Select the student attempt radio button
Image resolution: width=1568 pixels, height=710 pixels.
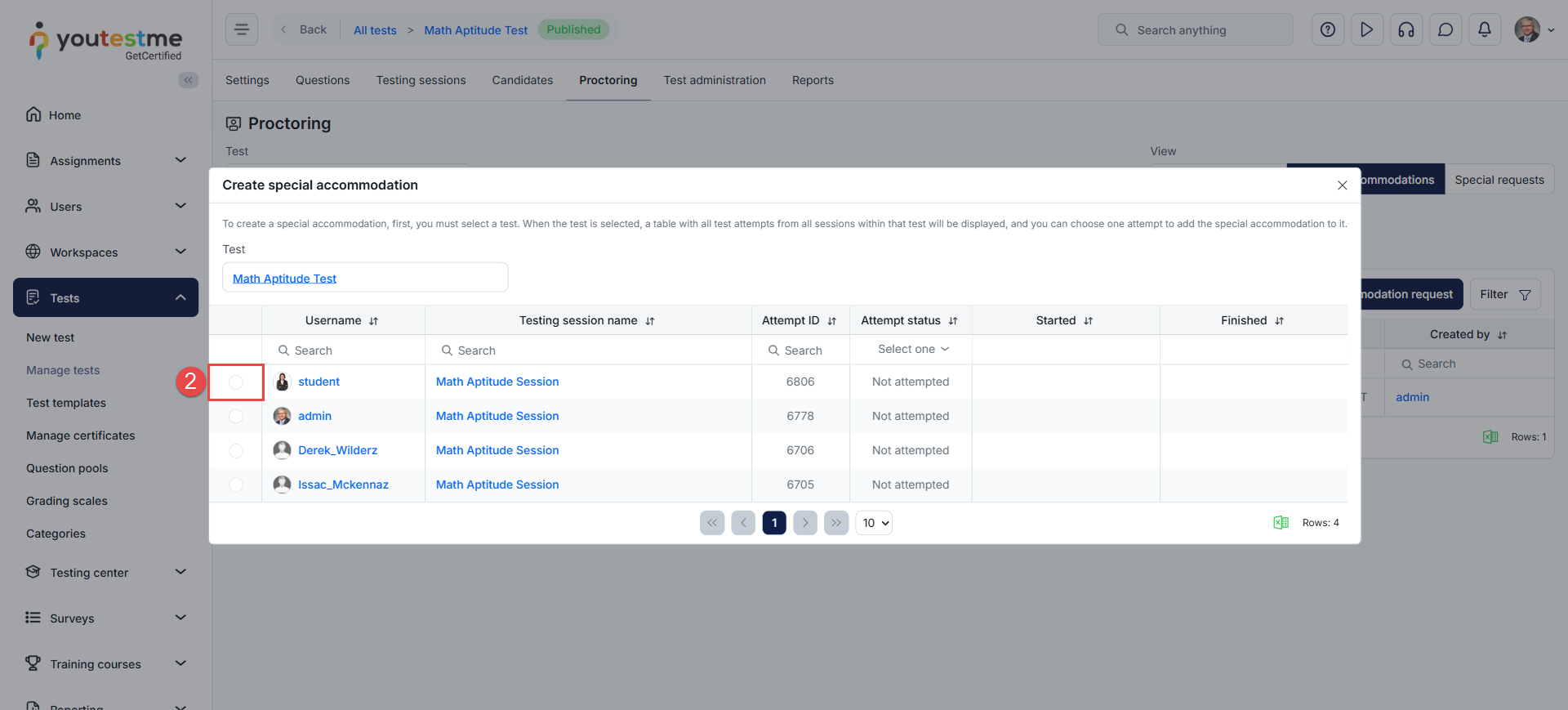pyautogui.click(x=236, y=382)
